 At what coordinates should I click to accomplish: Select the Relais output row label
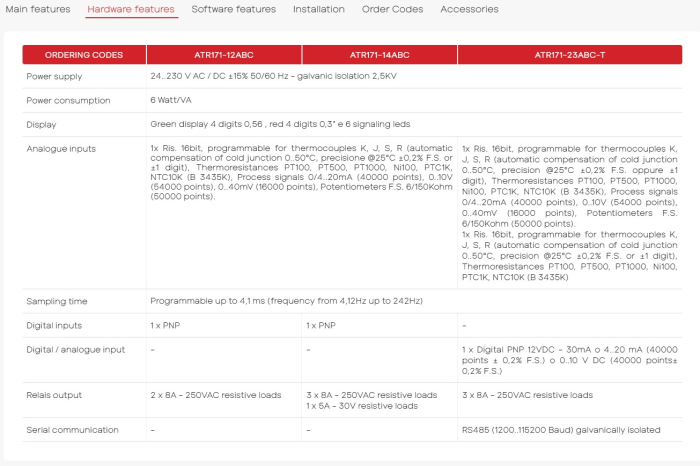click(54, 395)
